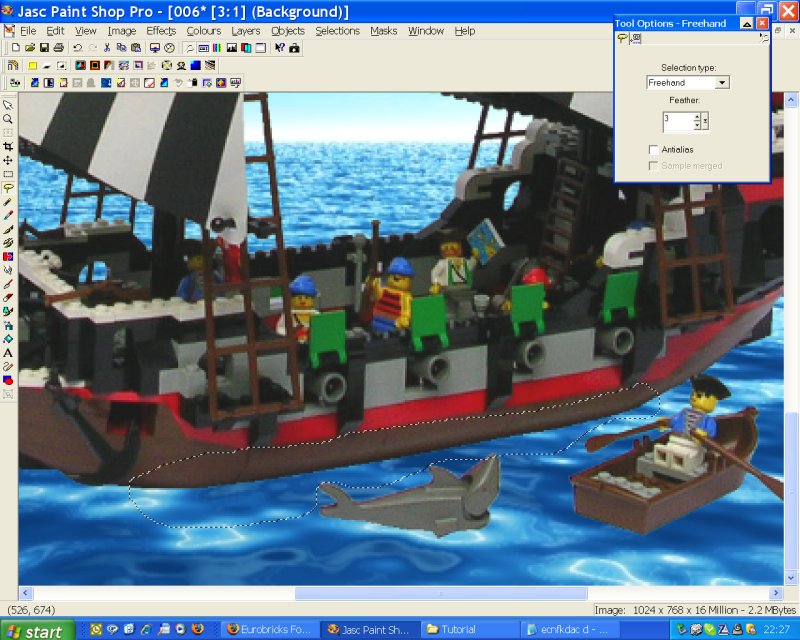
Task: Toggle the Sample merged checkbox
Action: click(653, 166)
